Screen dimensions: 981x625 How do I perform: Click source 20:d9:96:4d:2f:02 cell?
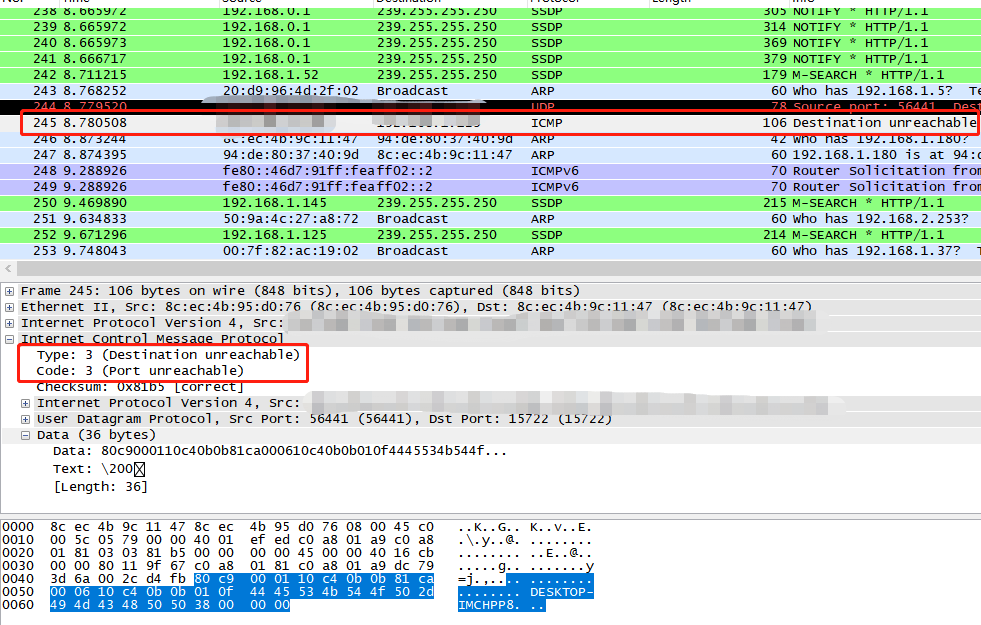click(x=290, y=91)
